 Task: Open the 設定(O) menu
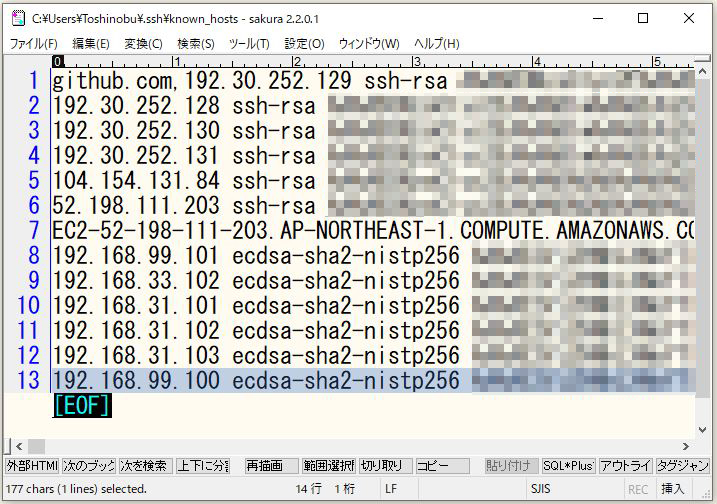point(305,44)
